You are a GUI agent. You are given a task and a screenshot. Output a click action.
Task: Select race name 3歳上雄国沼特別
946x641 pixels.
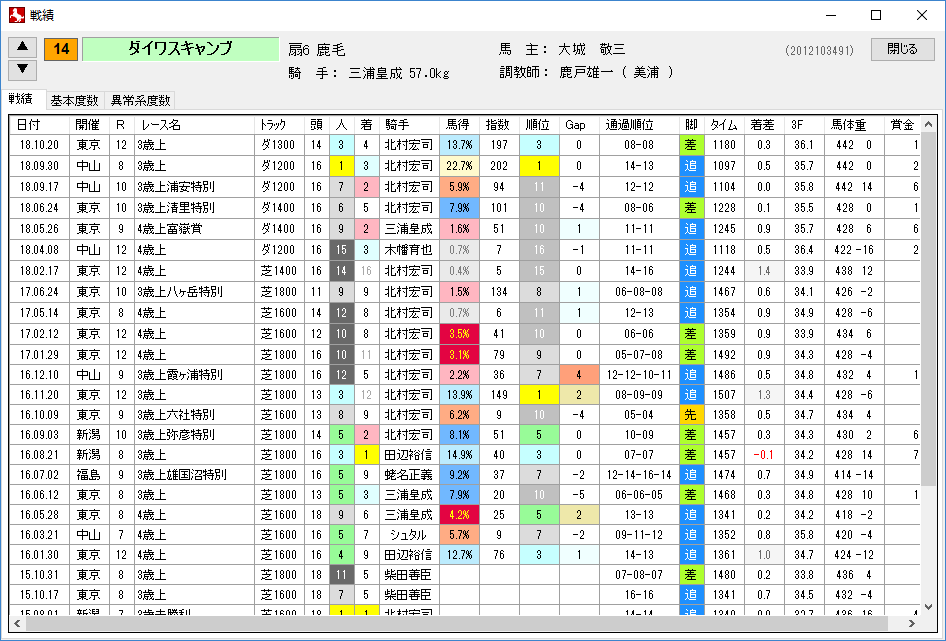click(182, 475)
